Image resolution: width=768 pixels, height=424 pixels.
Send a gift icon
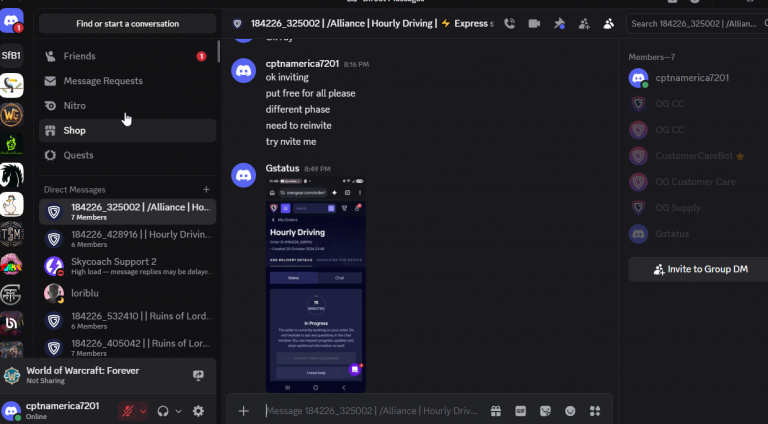point(496,411)
